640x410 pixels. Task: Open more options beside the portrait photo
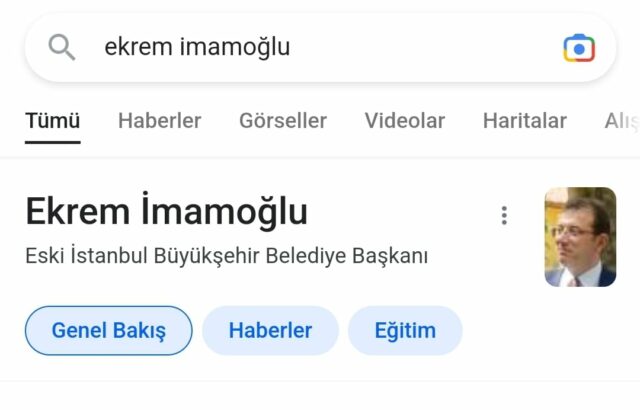[504, 215]
